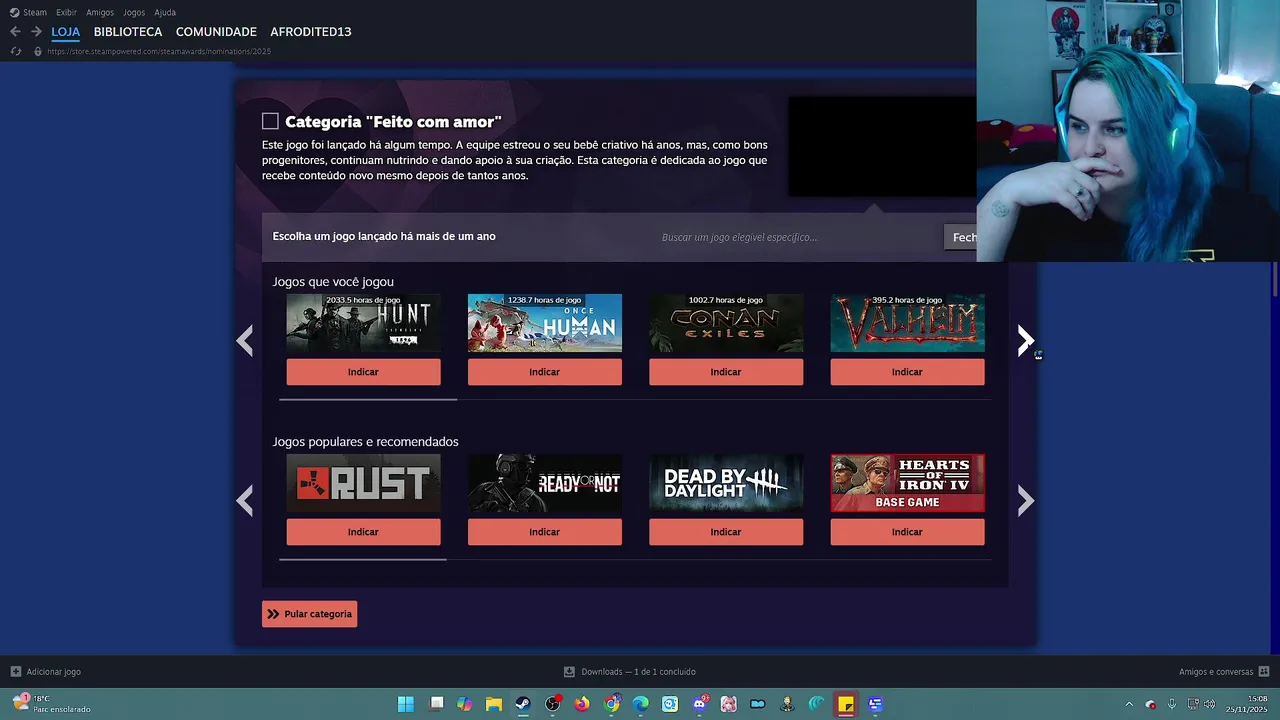Nominate Conan Exiles with Indicar
This screenshot has height=720, width=1280.
726,372
